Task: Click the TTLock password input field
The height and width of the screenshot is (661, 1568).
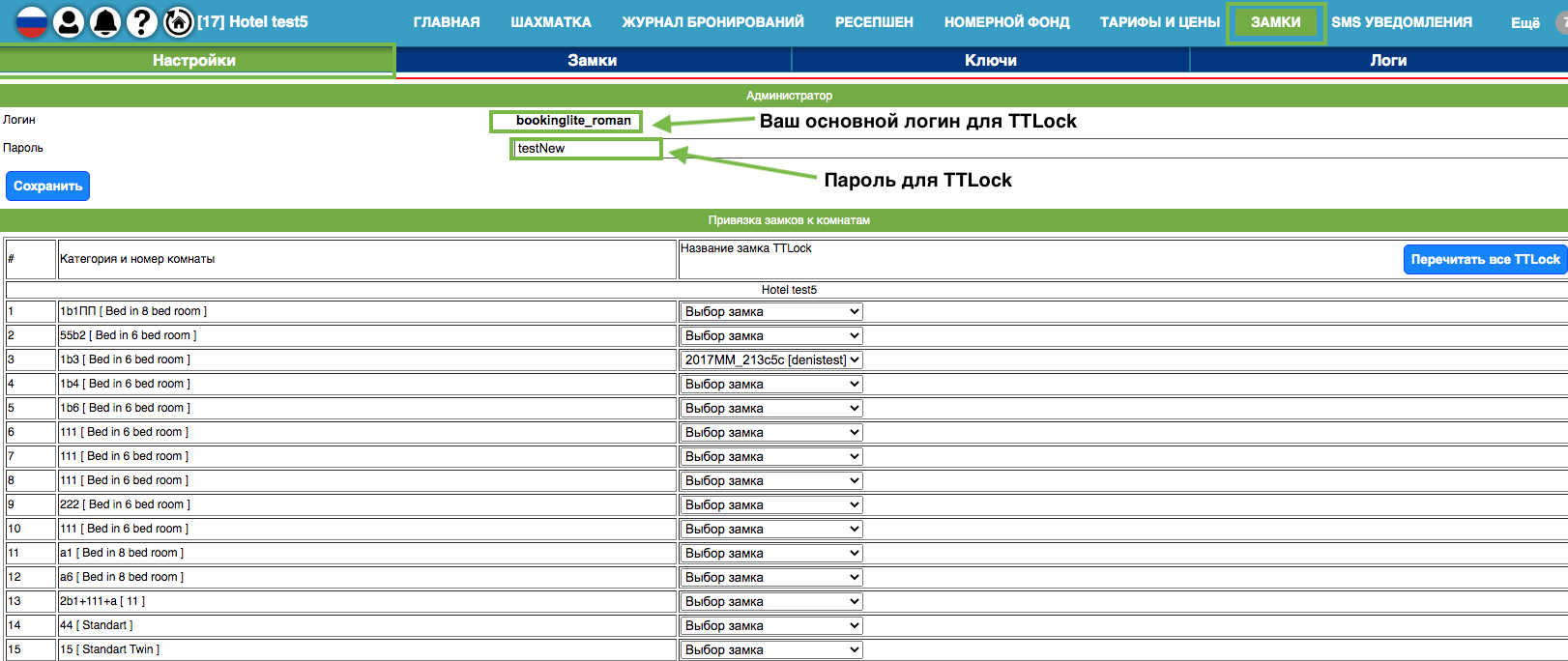Action: pyautogui.click(x=586, y=149)
